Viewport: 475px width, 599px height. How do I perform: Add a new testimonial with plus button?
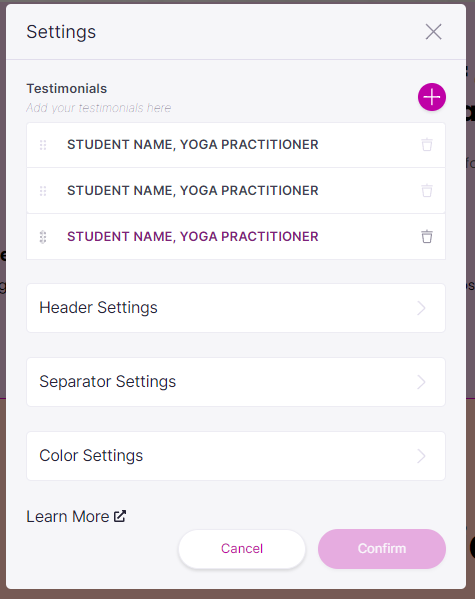(432, 97)
